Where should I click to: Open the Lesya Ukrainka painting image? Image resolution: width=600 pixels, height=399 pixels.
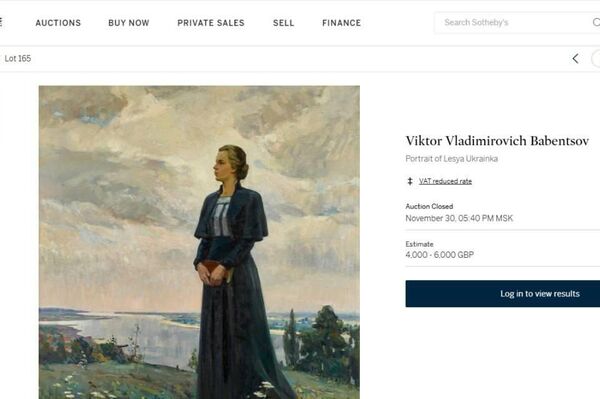click(199, 242)
